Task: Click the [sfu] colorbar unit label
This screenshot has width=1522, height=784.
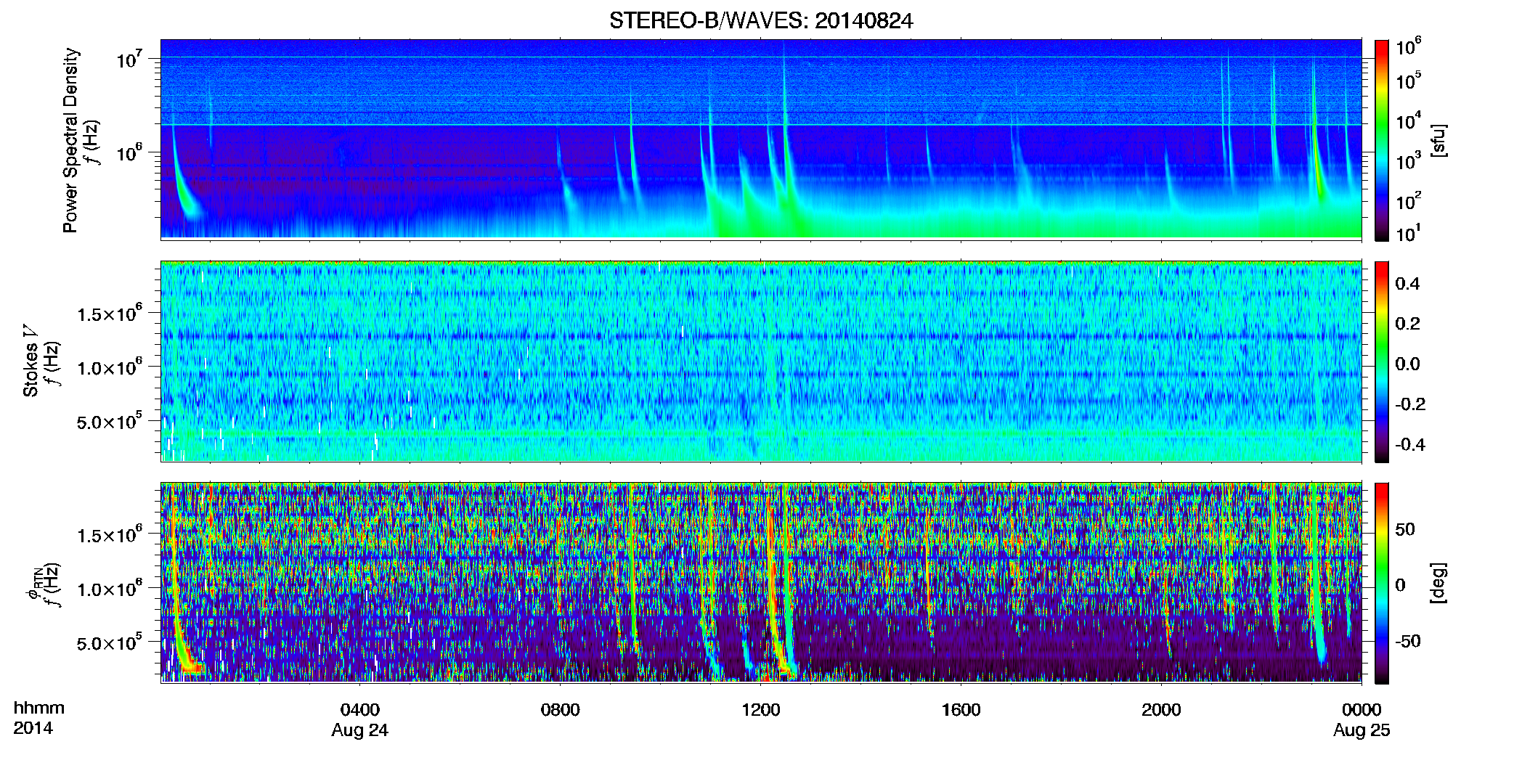Action: tap(1438, 140)
